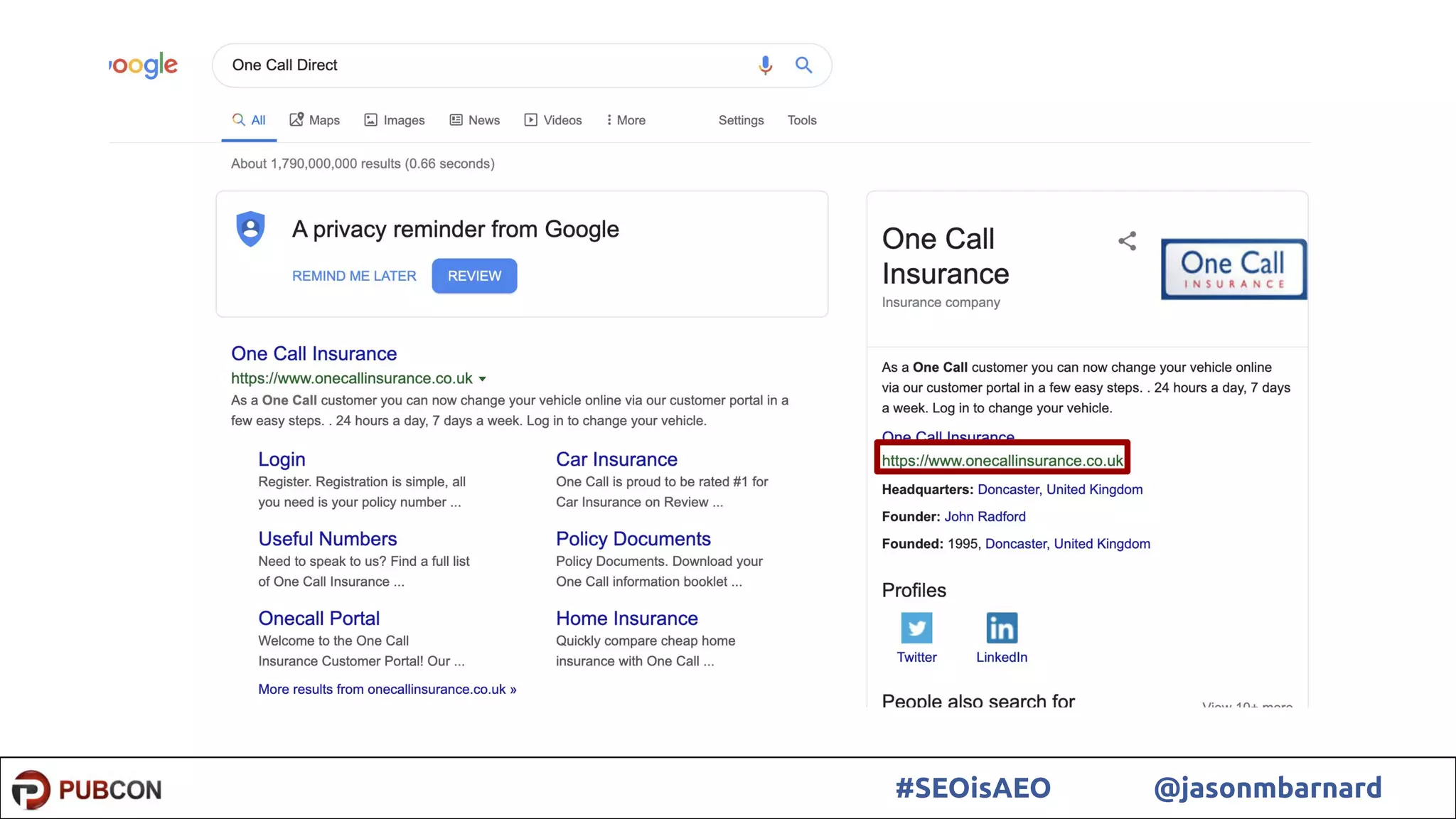Expand the green URL dropdown arrow

(x=482, y=379)
